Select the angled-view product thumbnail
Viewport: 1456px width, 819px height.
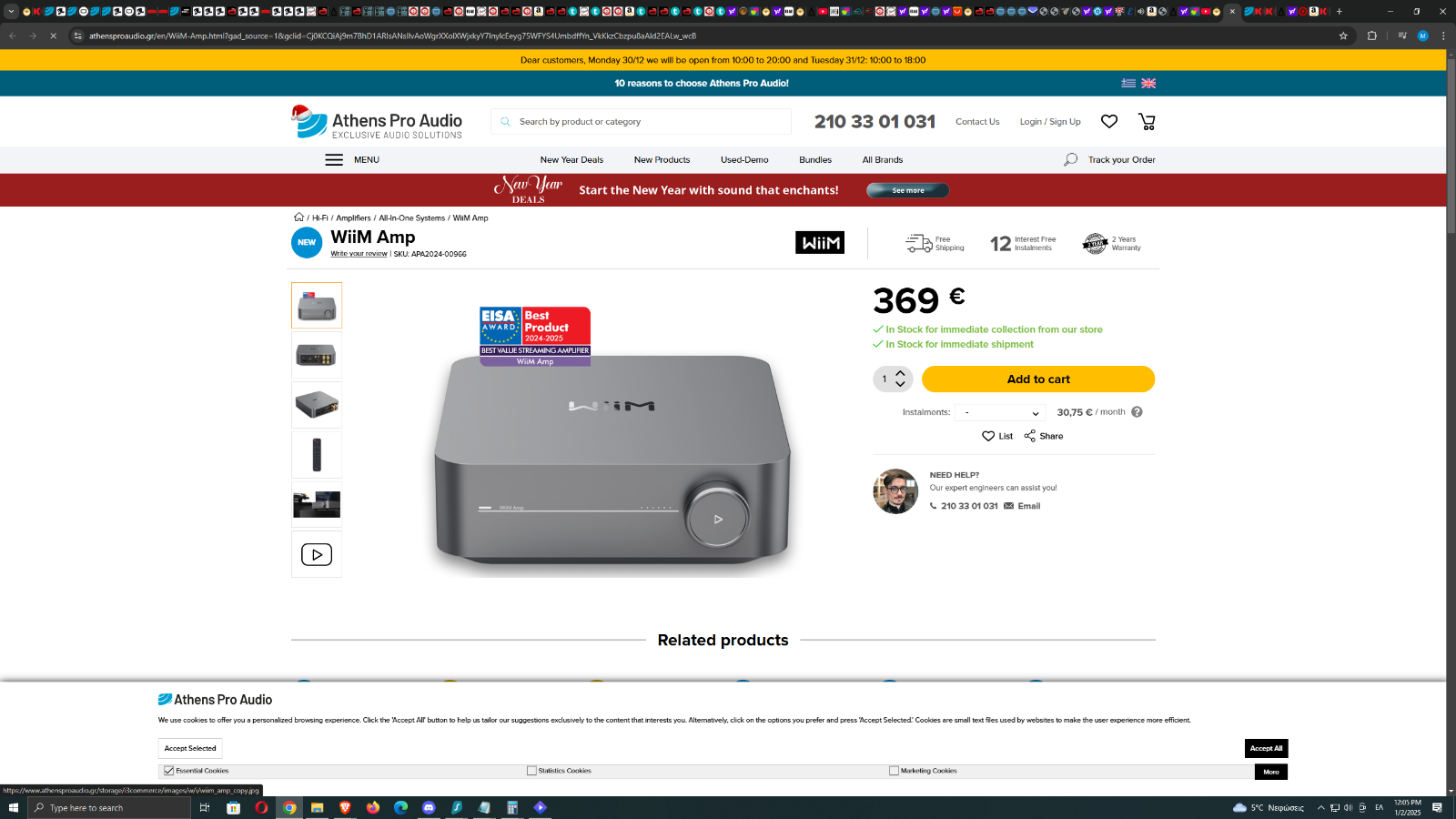point(317,404)
